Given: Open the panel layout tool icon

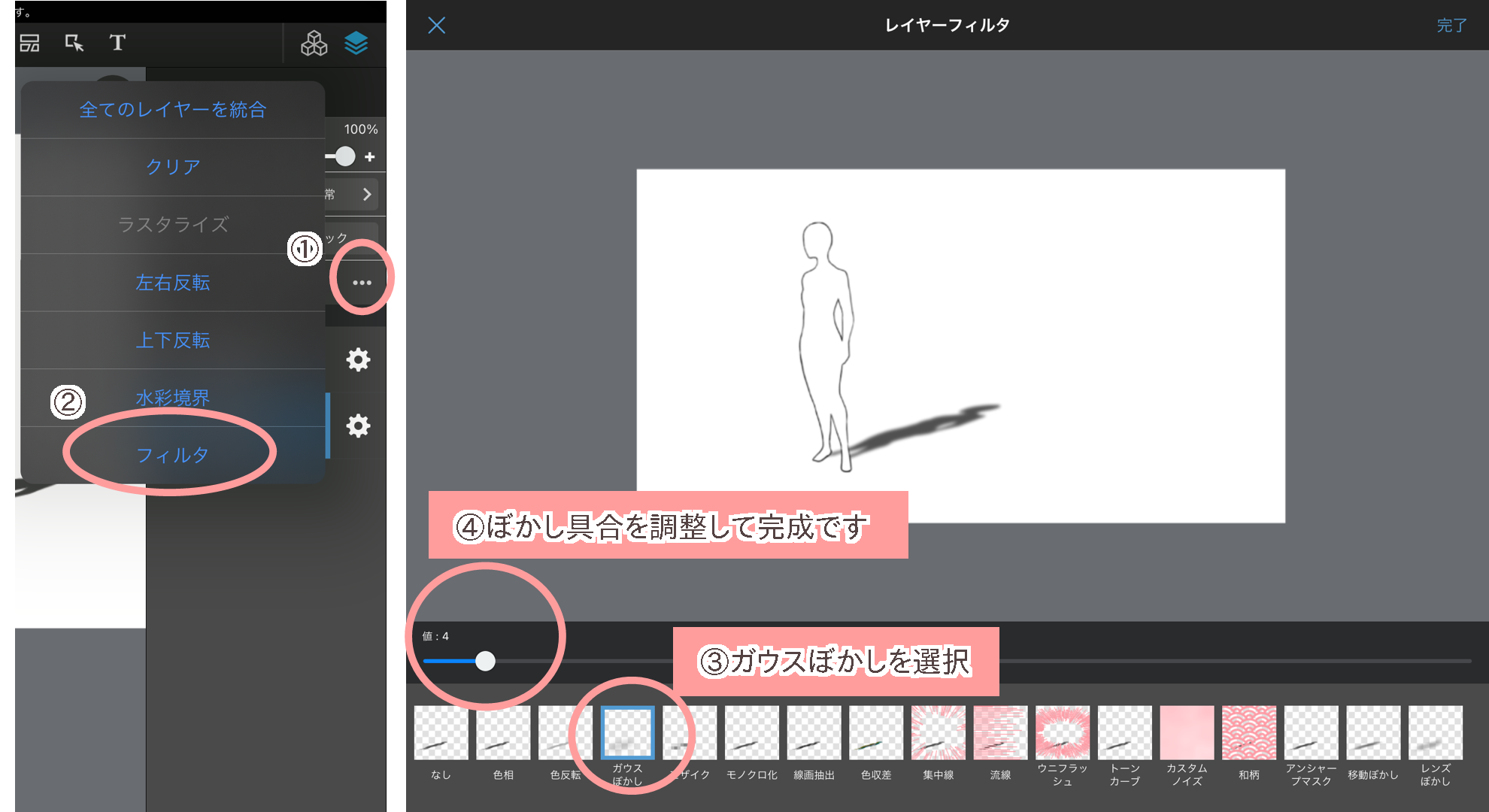Looking at the screenshot, I should 29,43.
